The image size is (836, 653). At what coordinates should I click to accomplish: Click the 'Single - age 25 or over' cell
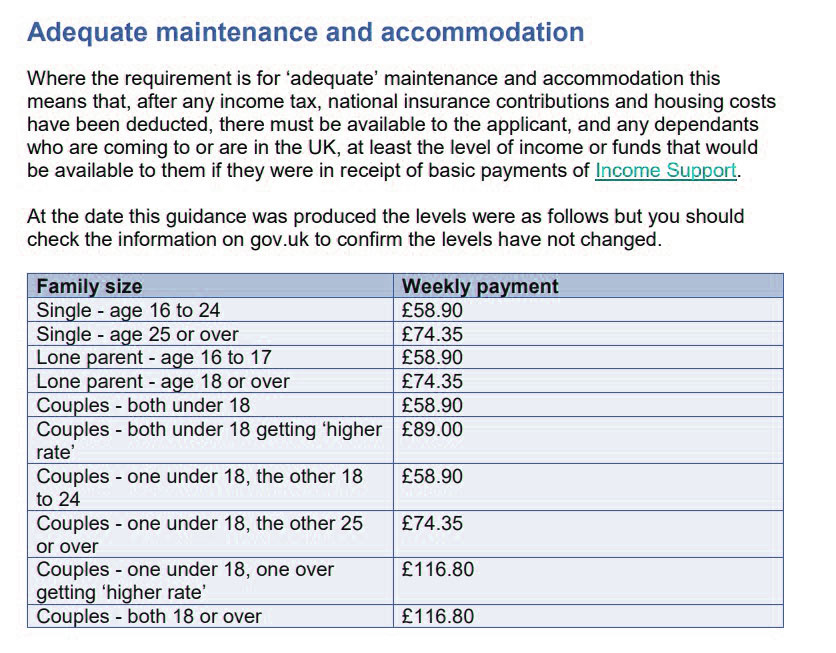pos(210,334)
